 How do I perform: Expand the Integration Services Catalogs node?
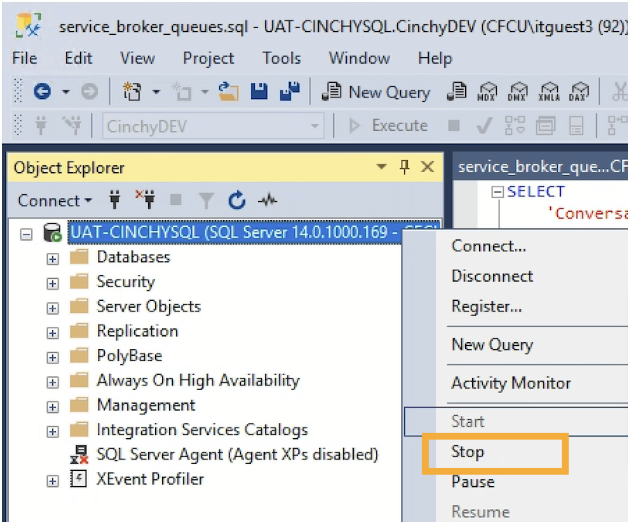tap(52, 431)
